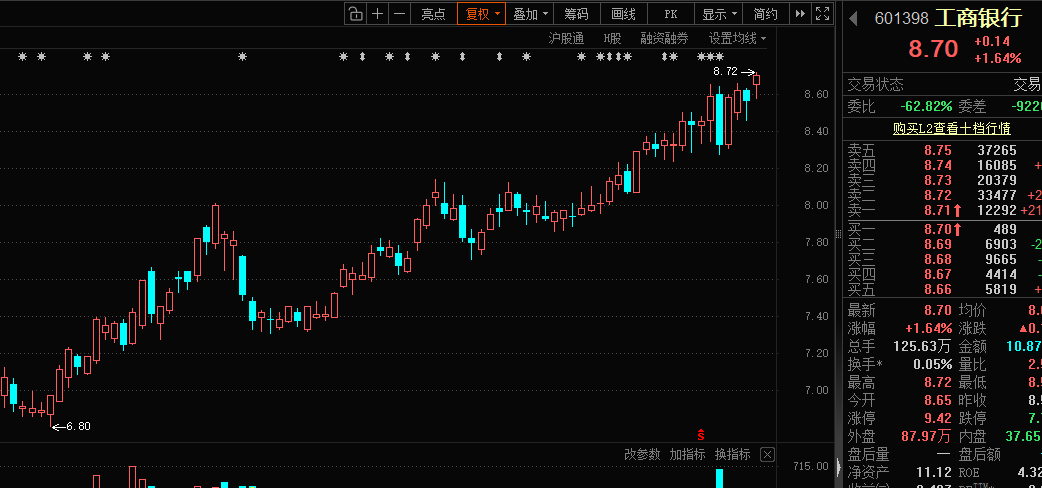Select the 买五 8.66 order row
This screenshot has width=1042, height=488.
(x=944, y=289)
